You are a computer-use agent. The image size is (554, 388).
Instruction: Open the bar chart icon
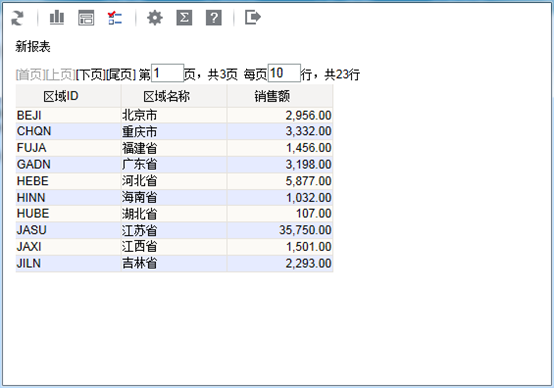[x=57, y=17]
